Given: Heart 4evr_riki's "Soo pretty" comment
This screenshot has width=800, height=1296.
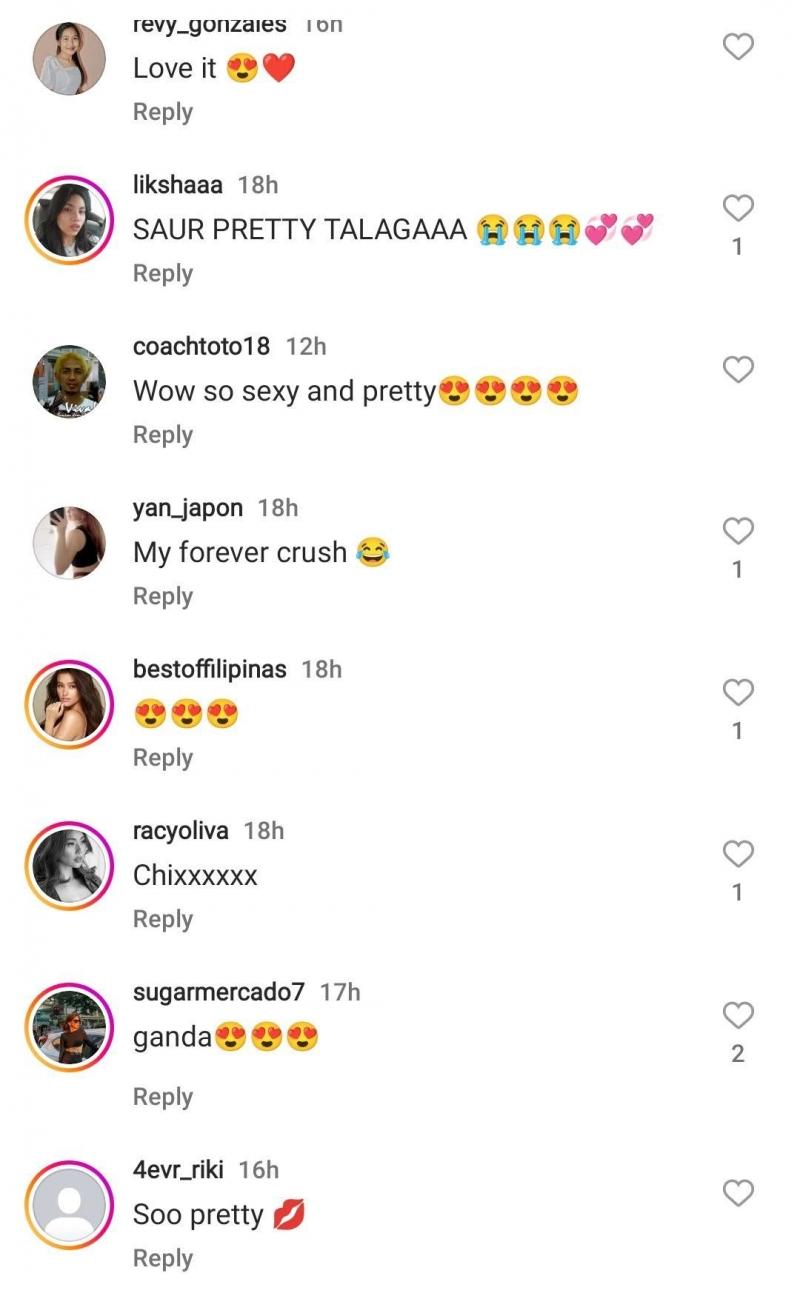Looking at the screenshot, I should 738,1192.
